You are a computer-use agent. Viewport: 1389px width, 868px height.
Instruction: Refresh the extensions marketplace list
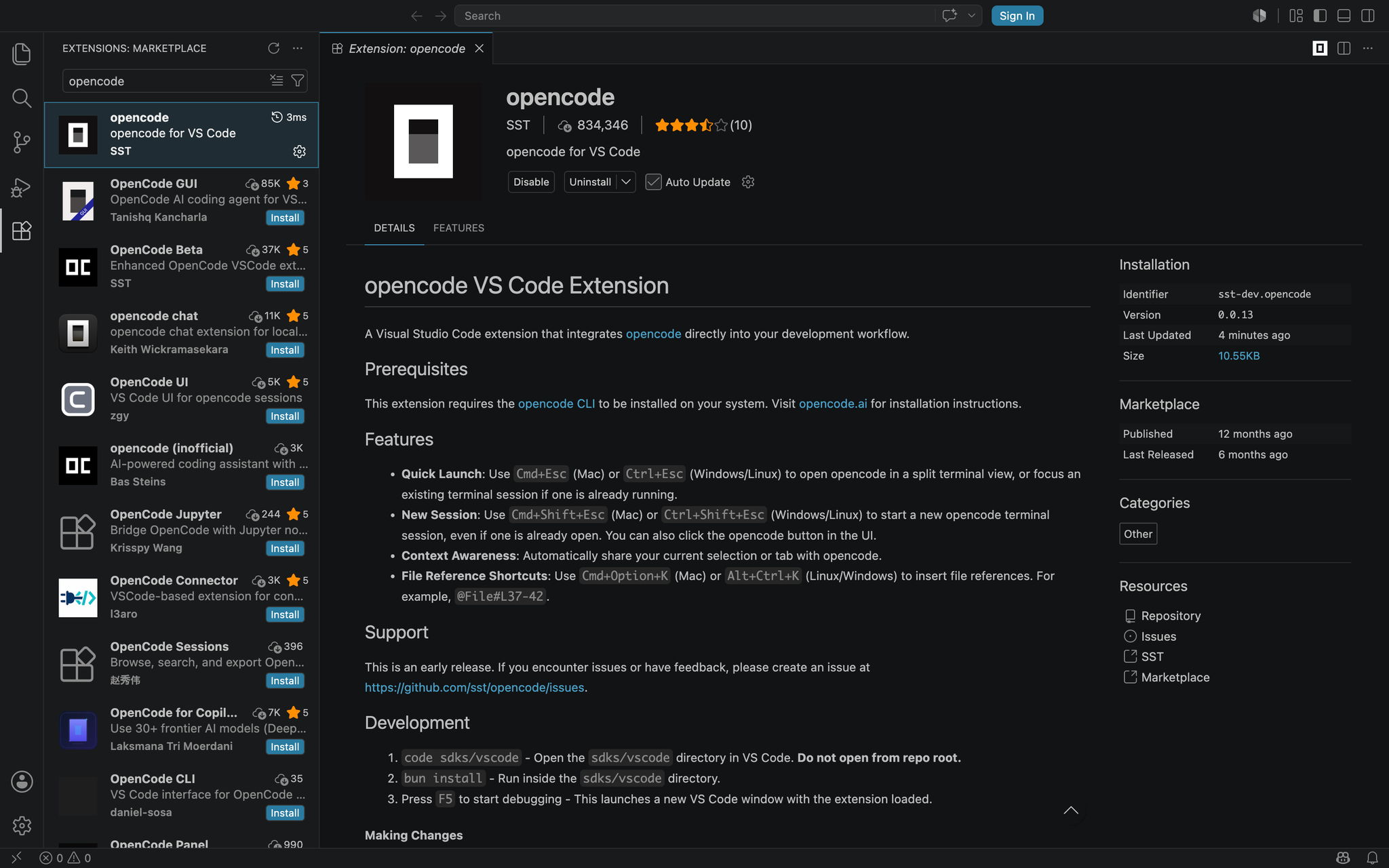(x=273, y=48)
